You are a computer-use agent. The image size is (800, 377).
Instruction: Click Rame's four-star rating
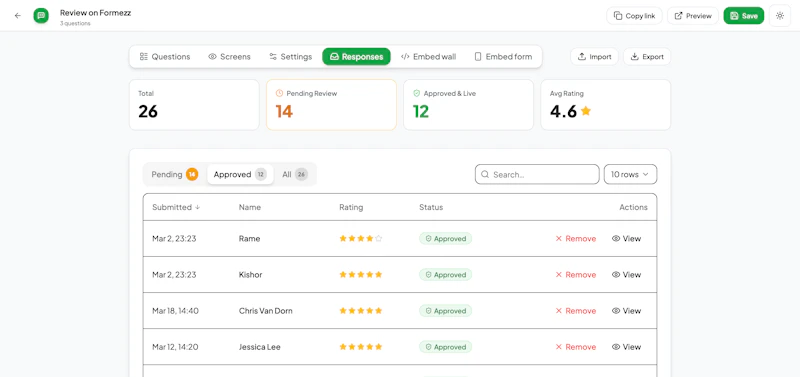361,238
